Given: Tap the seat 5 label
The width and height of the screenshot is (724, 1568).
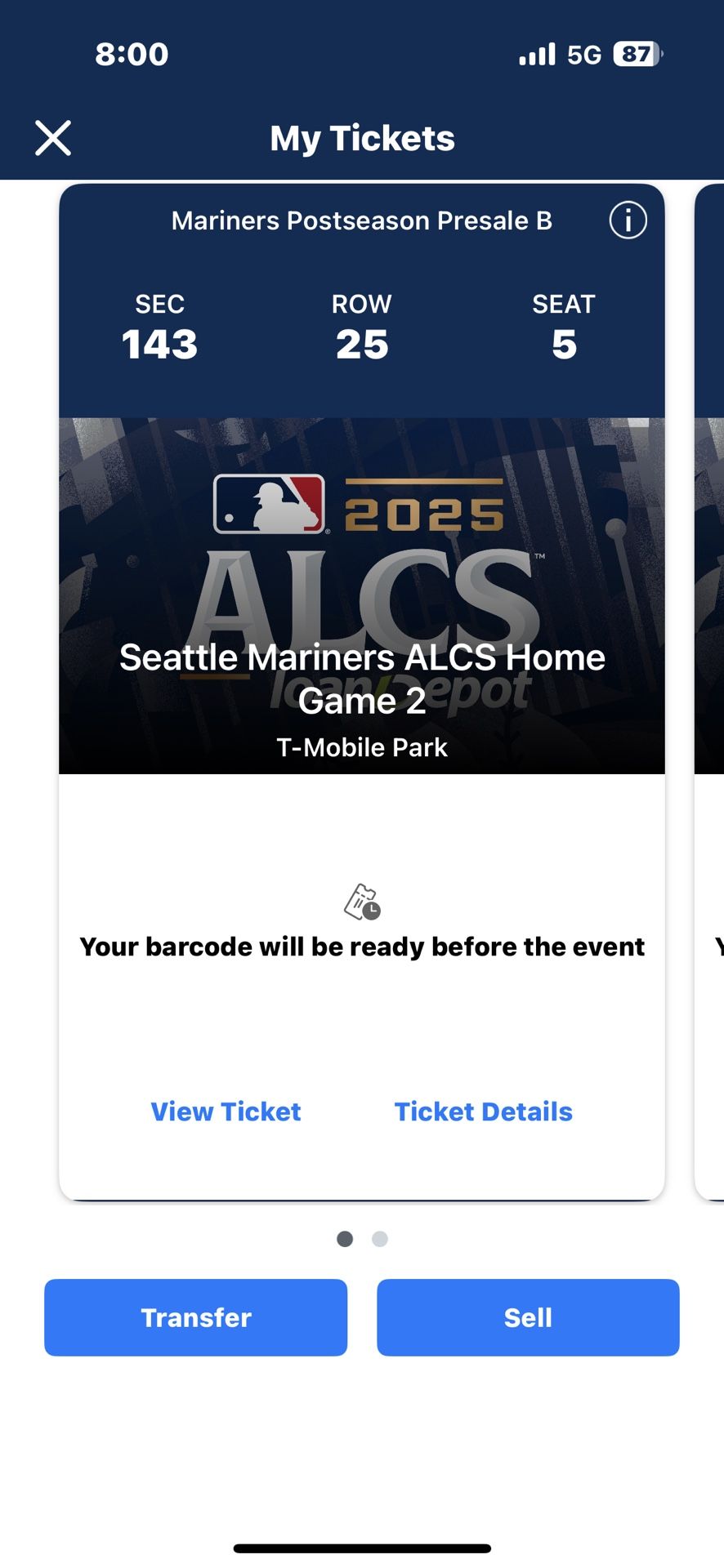Looking at the screenshot, I should (564, 328).
